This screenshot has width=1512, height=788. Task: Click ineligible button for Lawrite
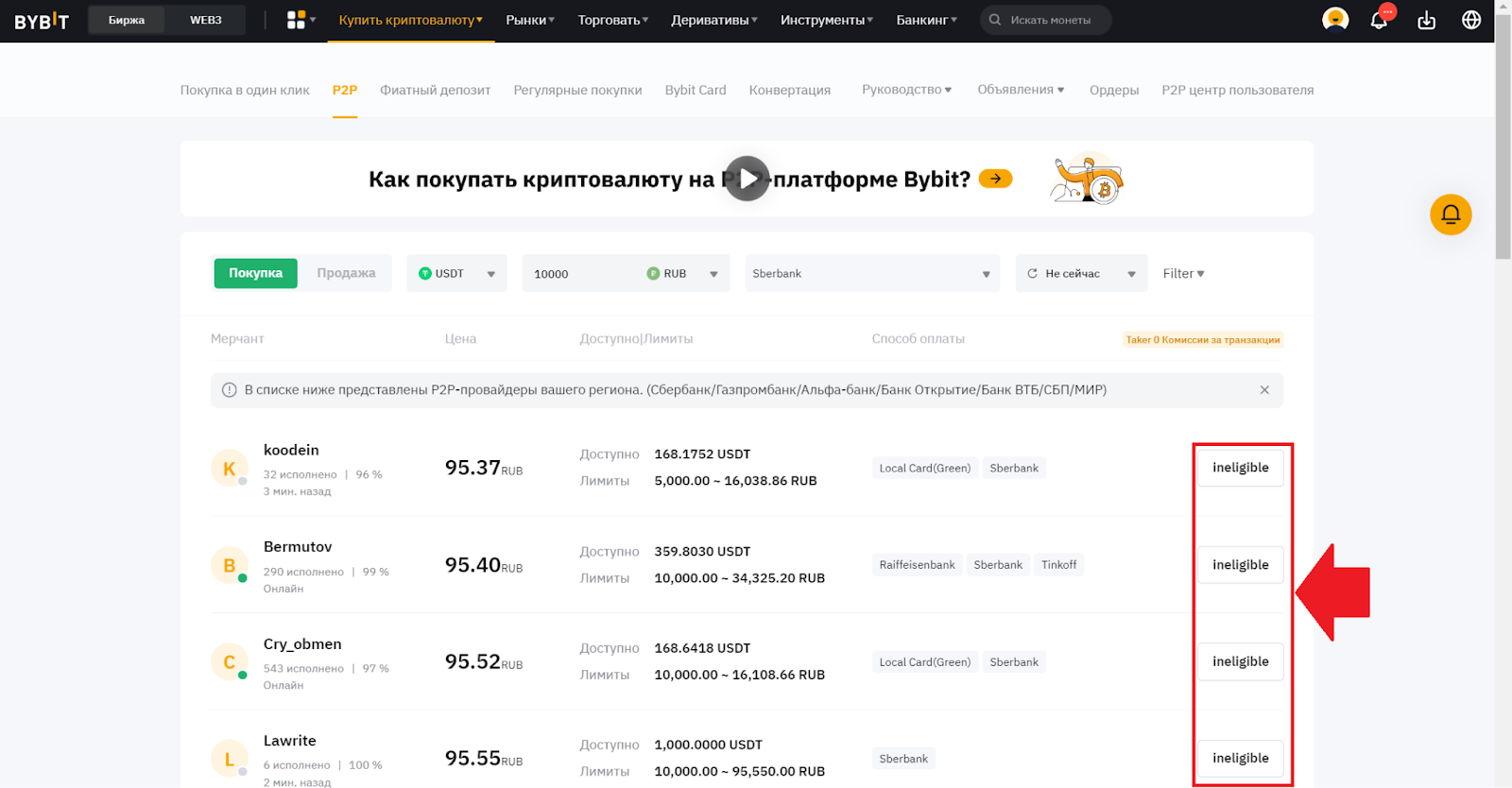1241,758
